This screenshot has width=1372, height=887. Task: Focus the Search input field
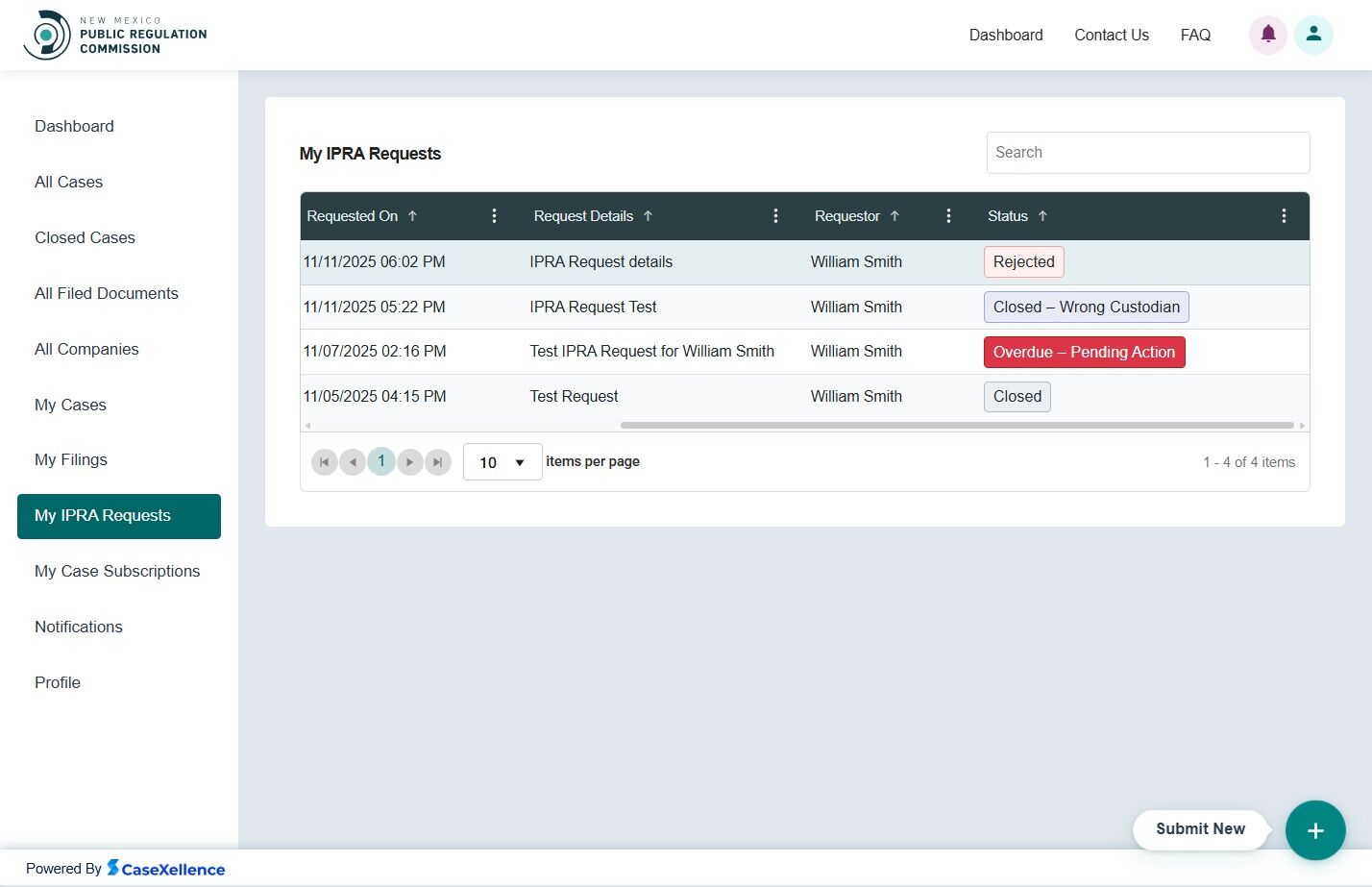coord(1148,153)
